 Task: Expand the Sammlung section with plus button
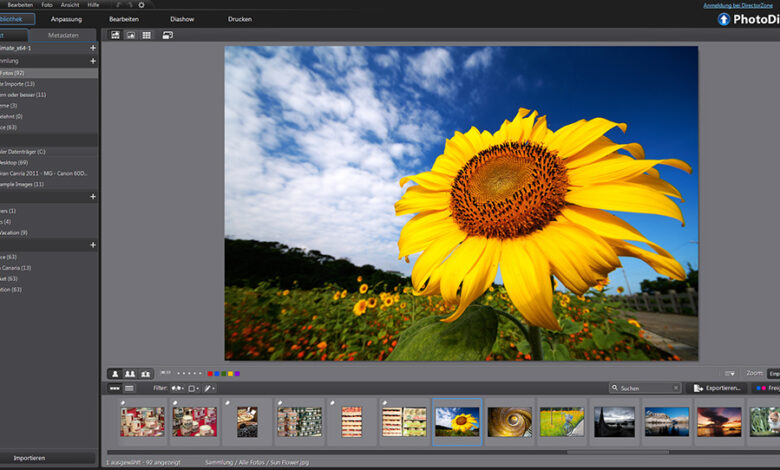92,61
